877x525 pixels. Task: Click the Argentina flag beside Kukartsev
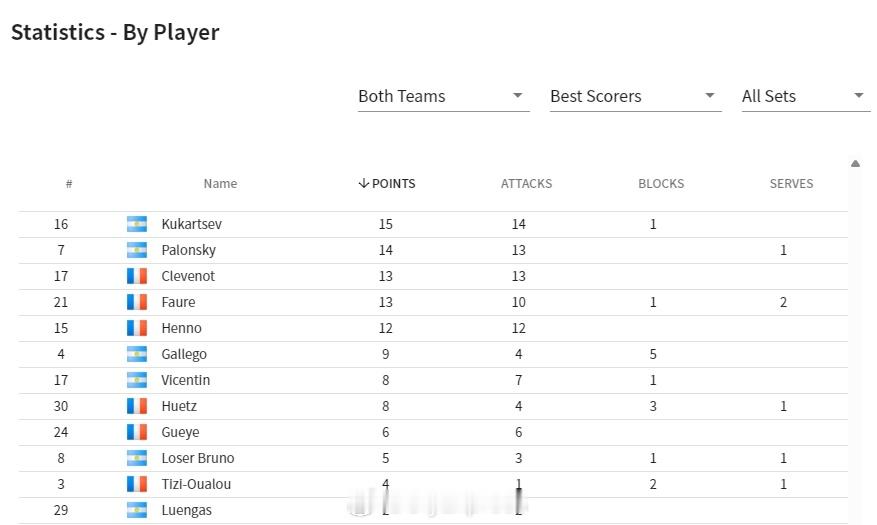coord(137,224)
